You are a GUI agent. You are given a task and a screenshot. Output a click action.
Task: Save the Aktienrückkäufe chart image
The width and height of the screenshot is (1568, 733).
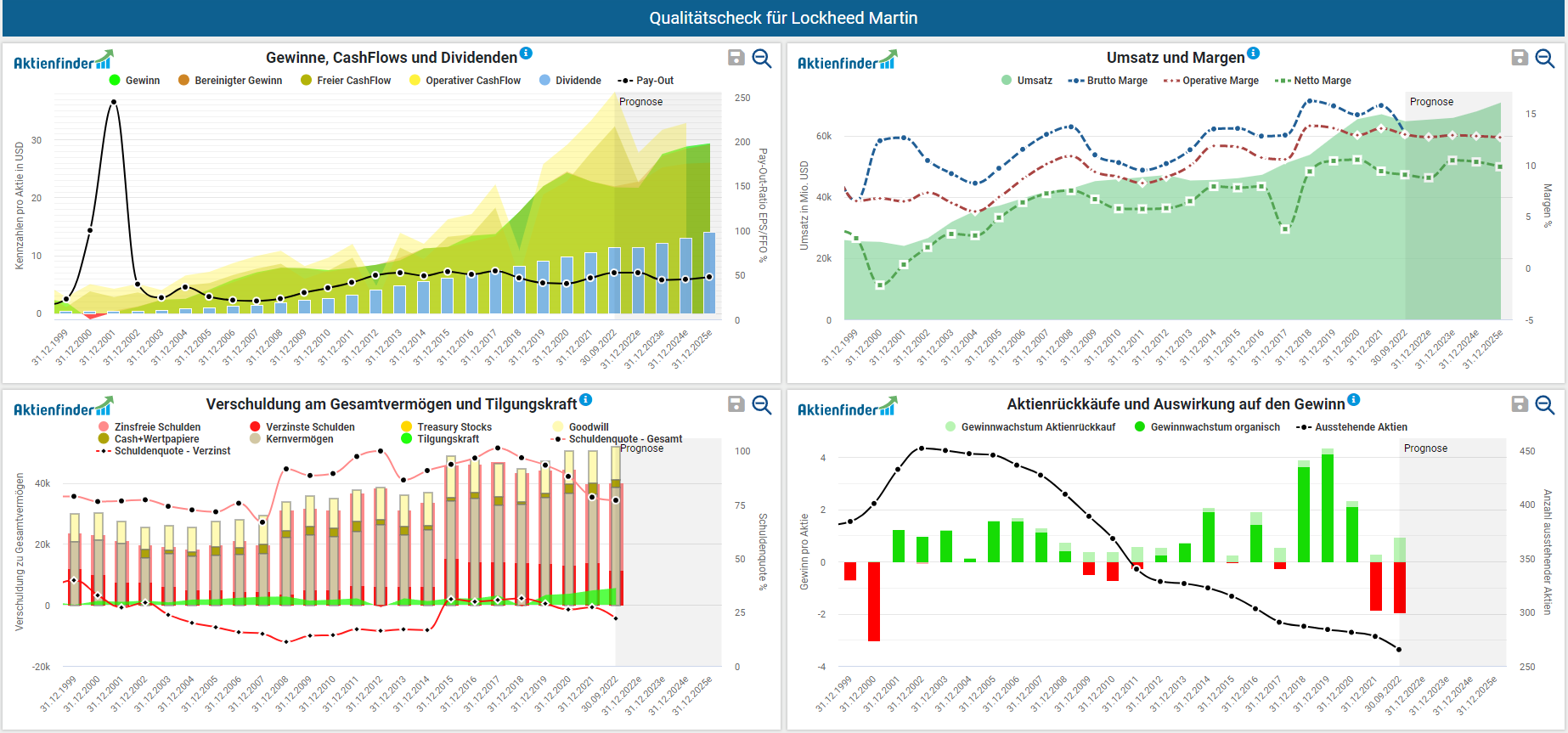[x=1520, y=404]
